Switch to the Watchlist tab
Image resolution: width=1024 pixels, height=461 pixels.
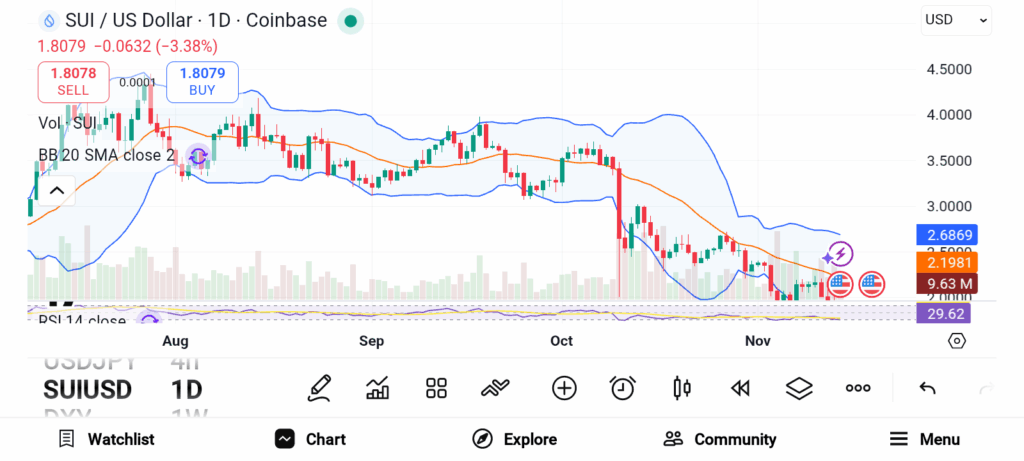click(106, 439)
